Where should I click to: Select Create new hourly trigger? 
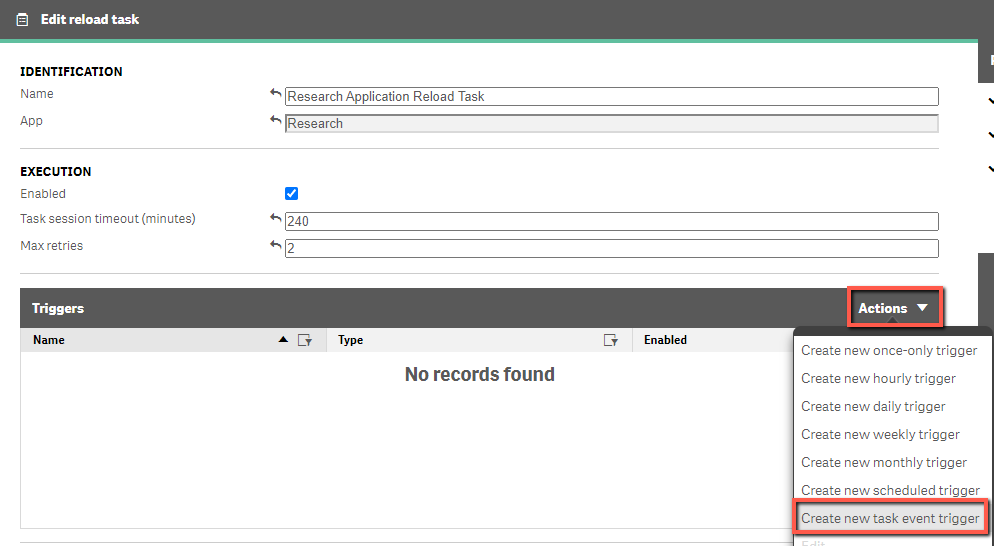coord(878,379)
